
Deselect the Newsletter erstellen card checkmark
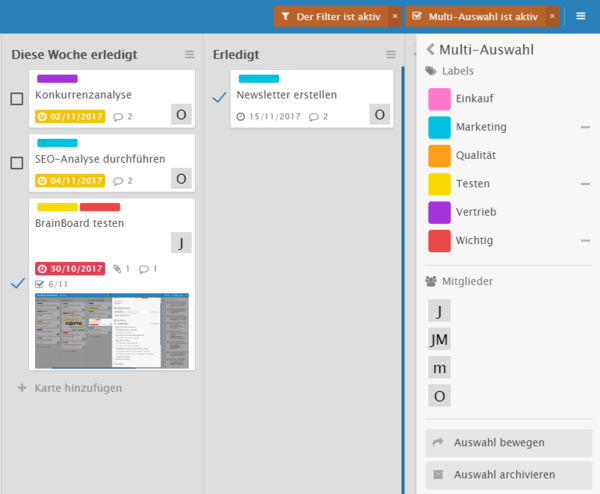219,97
